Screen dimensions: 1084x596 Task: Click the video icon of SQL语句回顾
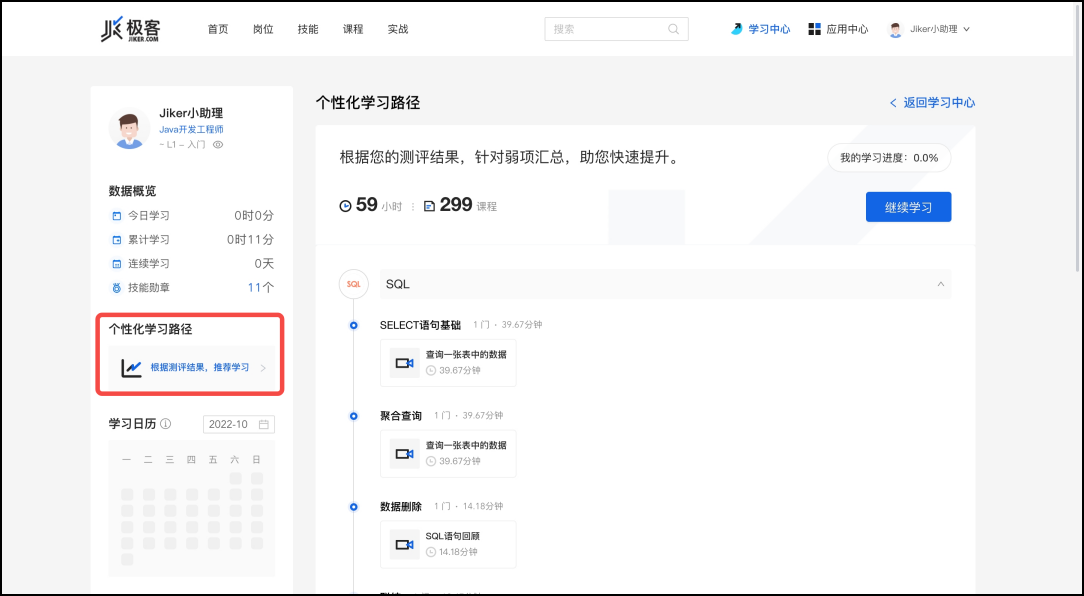pos(404,545)
